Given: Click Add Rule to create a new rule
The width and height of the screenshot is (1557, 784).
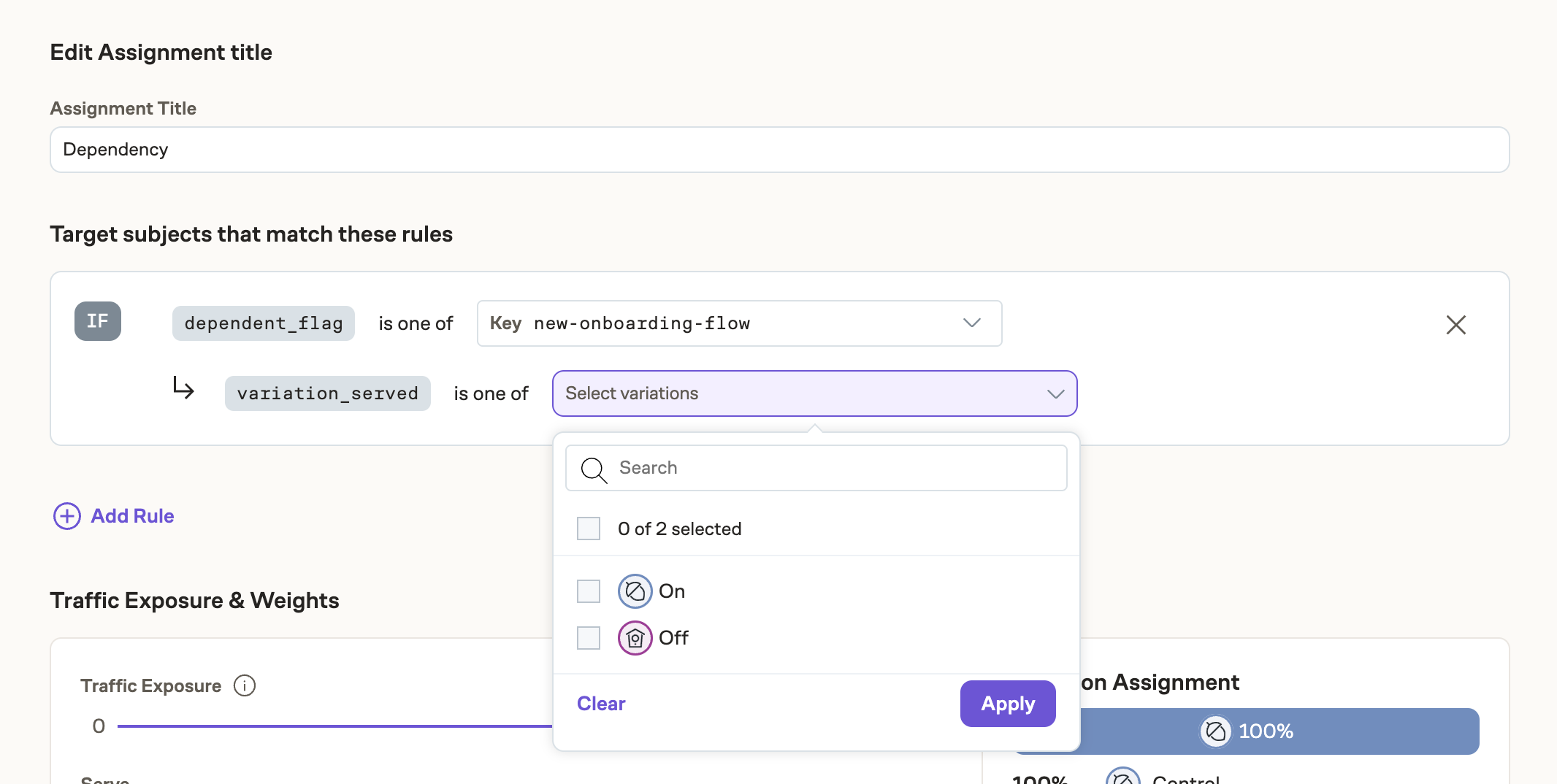Looking at the screenshot, I should pyautogui.click(x=131, y=516).
